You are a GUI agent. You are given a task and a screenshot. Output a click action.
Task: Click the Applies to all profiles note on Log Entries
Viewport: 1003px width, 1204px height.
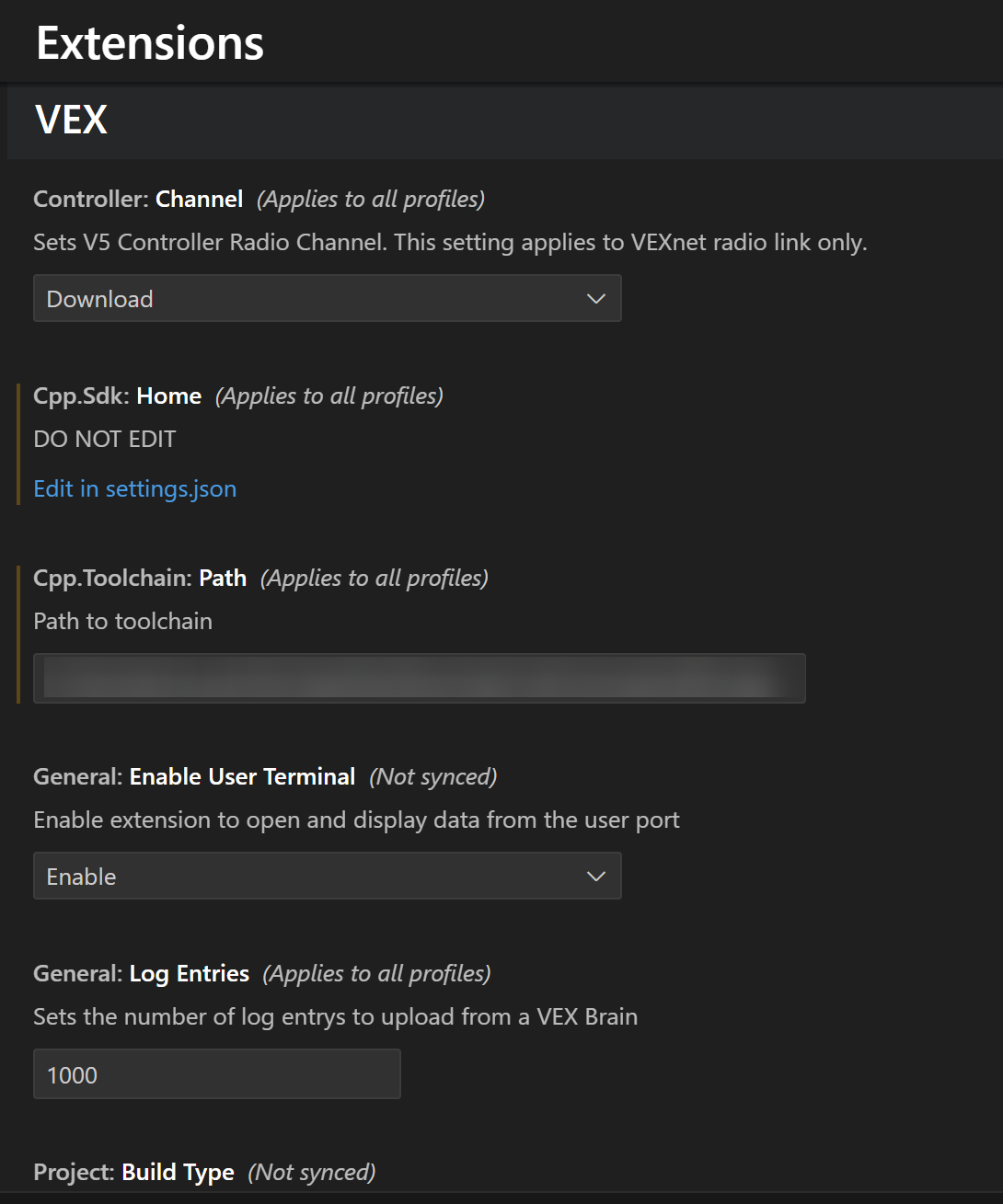tap(376, 973)
